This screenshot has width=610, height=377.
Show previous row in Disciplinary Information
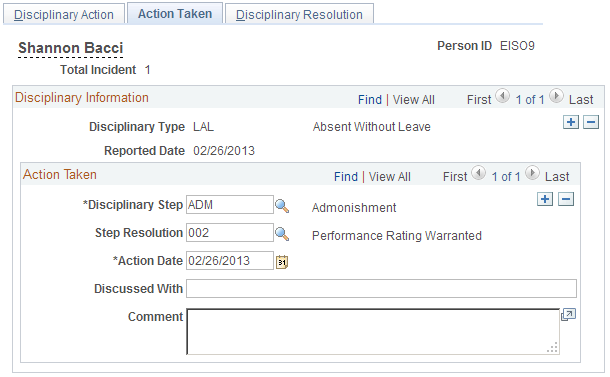pos(503,96)
